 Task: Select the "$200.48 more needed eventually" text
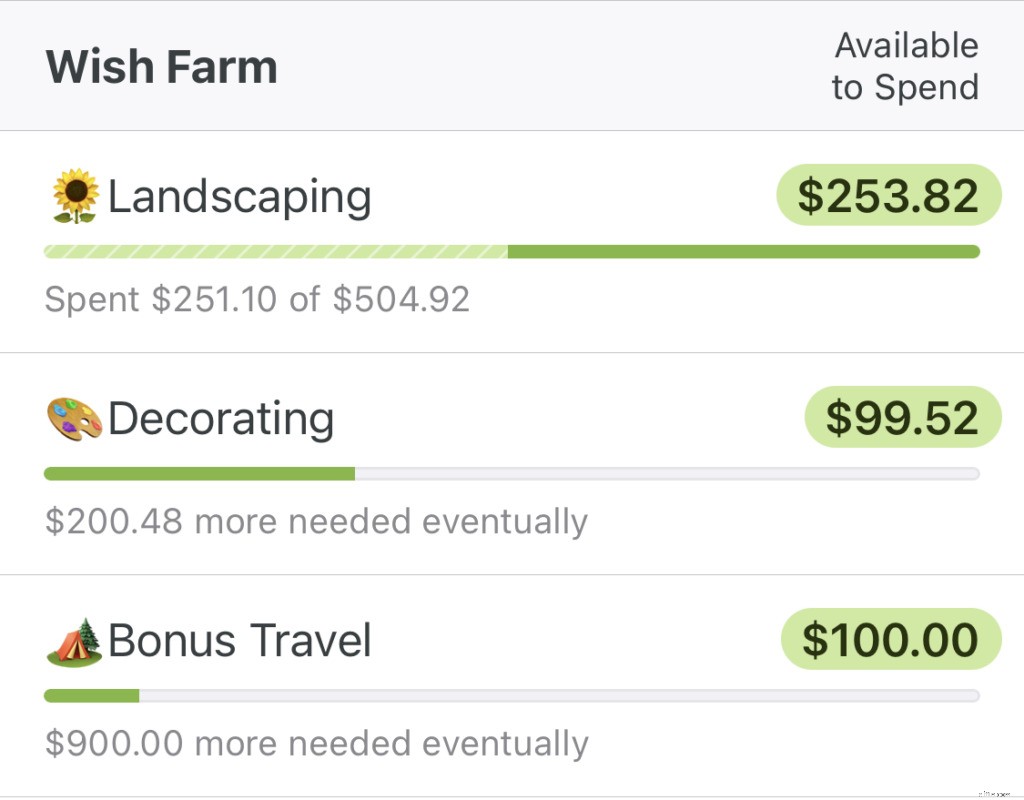pyautogui.click(x=316, y=521)
